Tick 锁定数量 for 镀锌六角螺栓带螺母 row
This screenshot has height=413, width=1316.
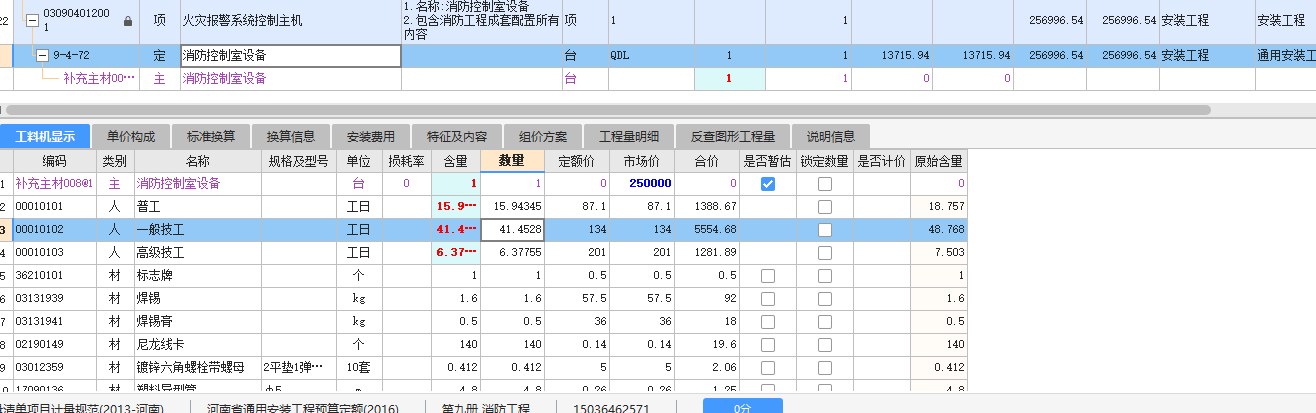click(x=825, y=368)
